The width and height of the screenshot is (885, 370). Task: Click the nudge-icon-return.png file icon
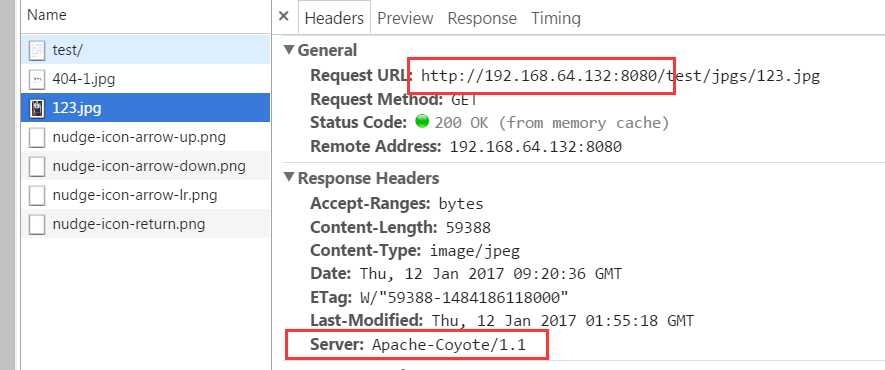(37, 224)
